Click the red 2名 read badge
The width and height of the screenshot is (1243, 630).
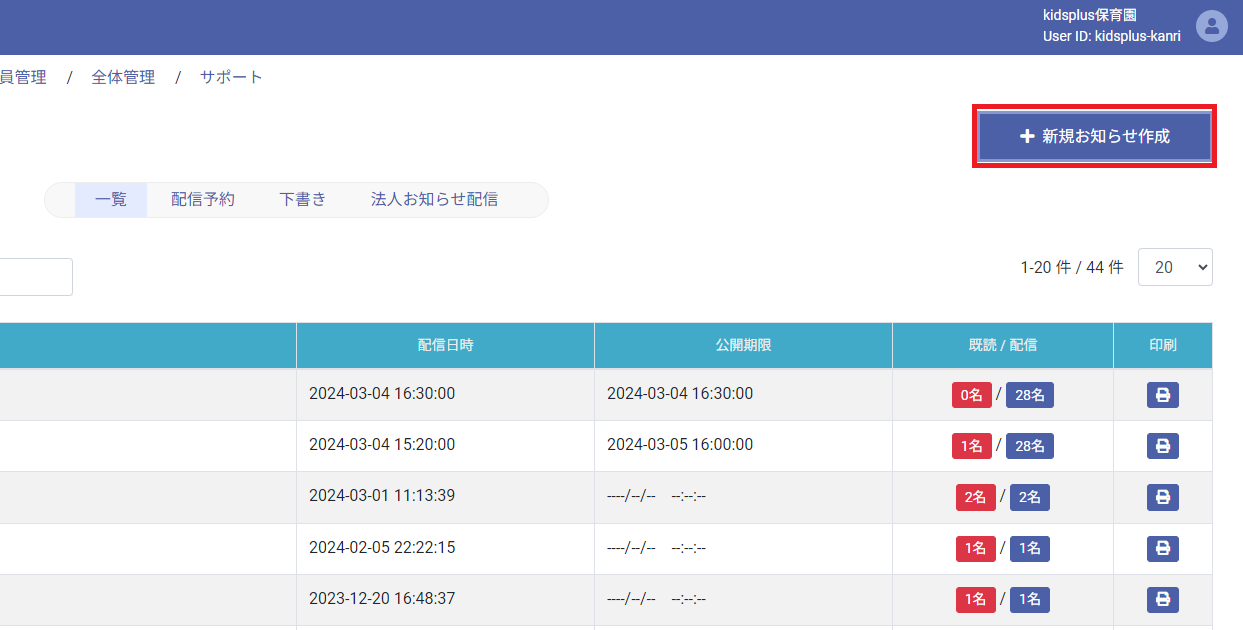tap(976, 497)
